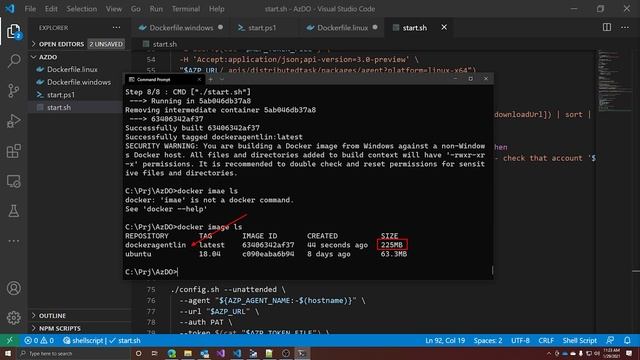Open the Search view icon
The image size is (640, 360).
(13, 61)
